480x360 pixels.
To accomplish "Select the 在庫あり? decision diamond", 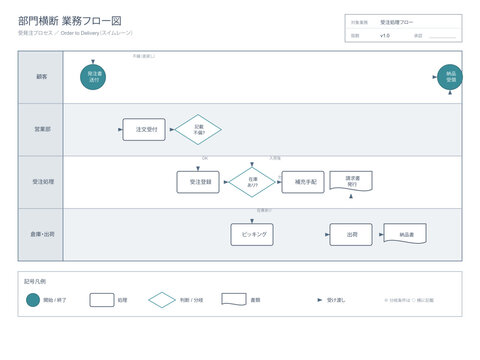I will pyautogui.click(x=252, y=182).
